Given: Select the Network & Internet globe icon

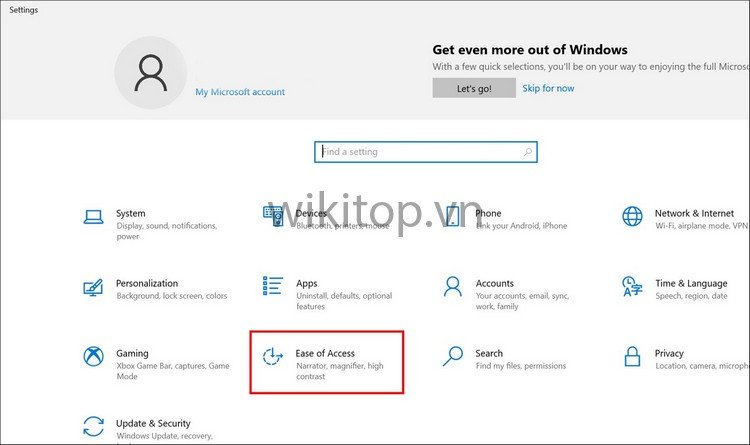Looking at the screenshot, I should [632, 217].
